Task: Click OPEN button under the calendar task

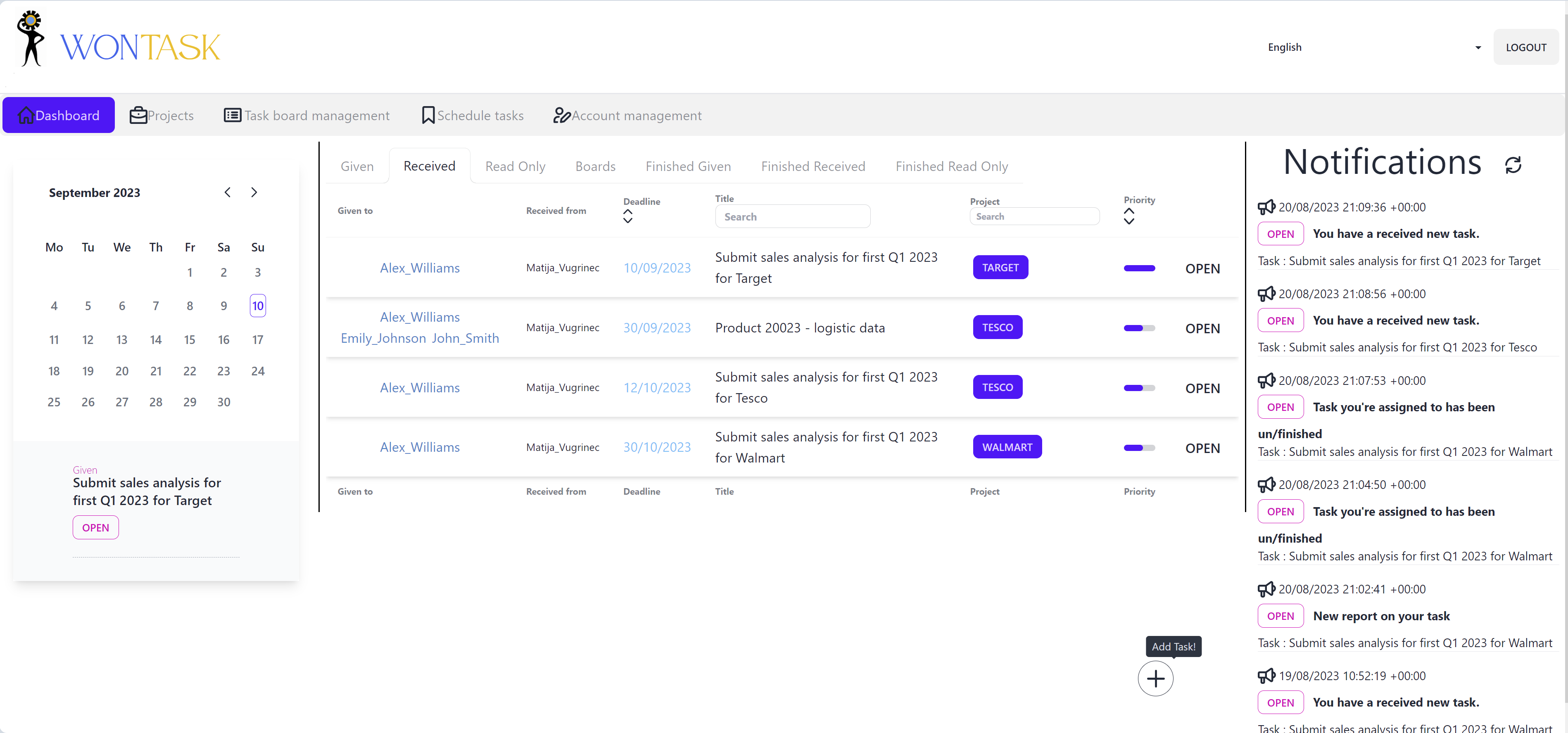Action: pos(95,527)
